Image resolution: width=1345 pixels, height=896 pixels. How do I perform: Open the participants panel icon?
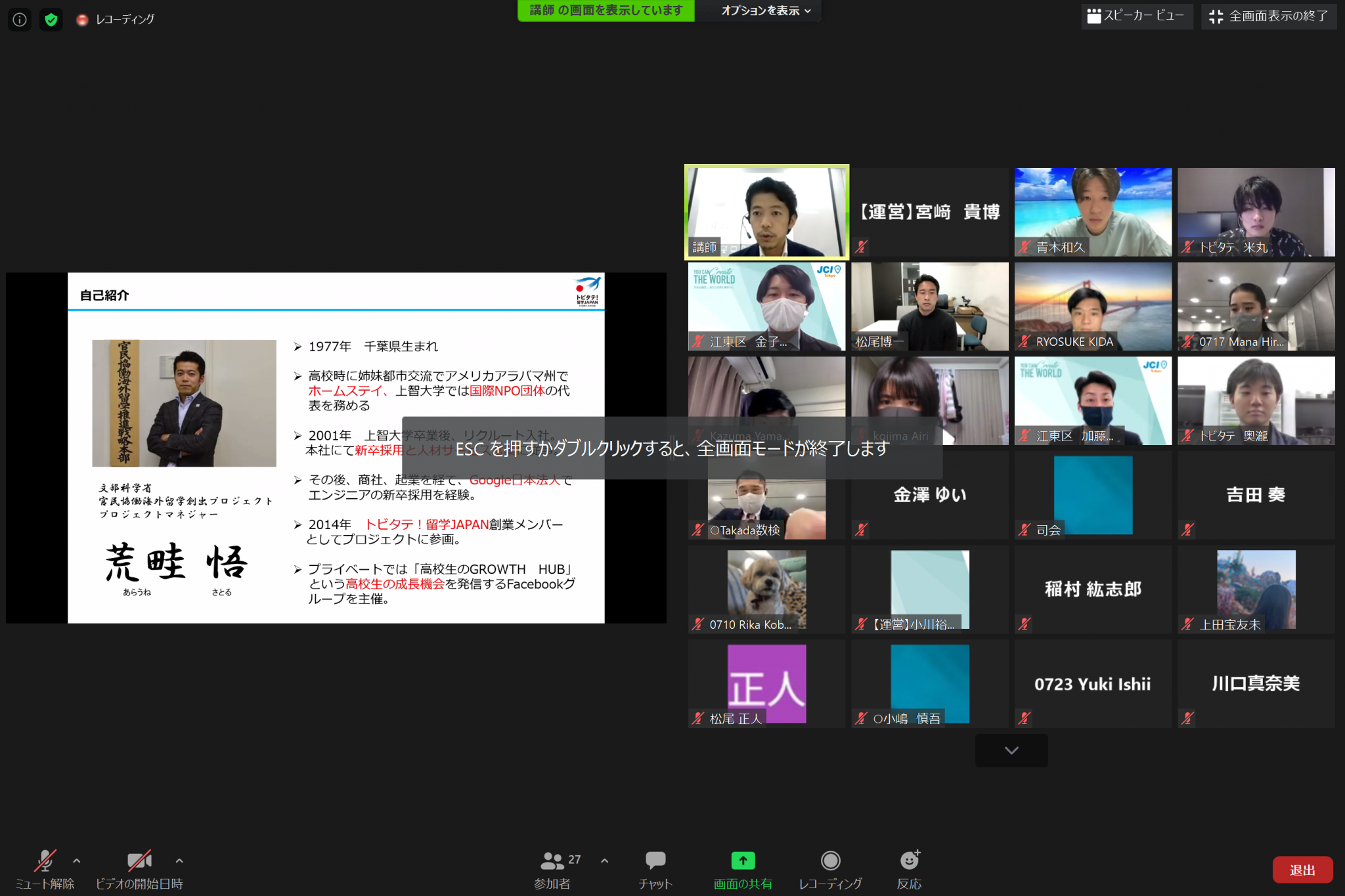(552, 861)
